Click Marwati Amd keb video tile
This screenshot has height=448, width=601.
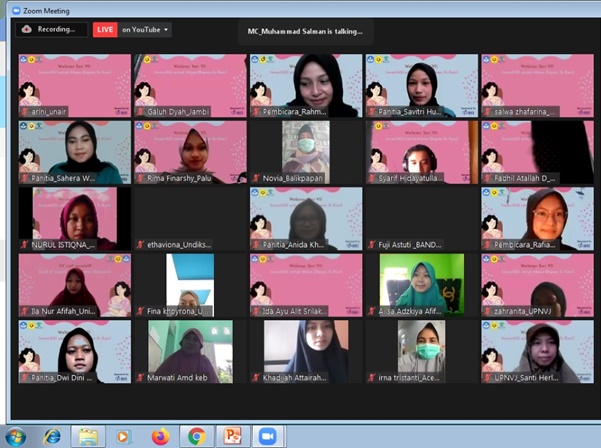coord(190,351)
